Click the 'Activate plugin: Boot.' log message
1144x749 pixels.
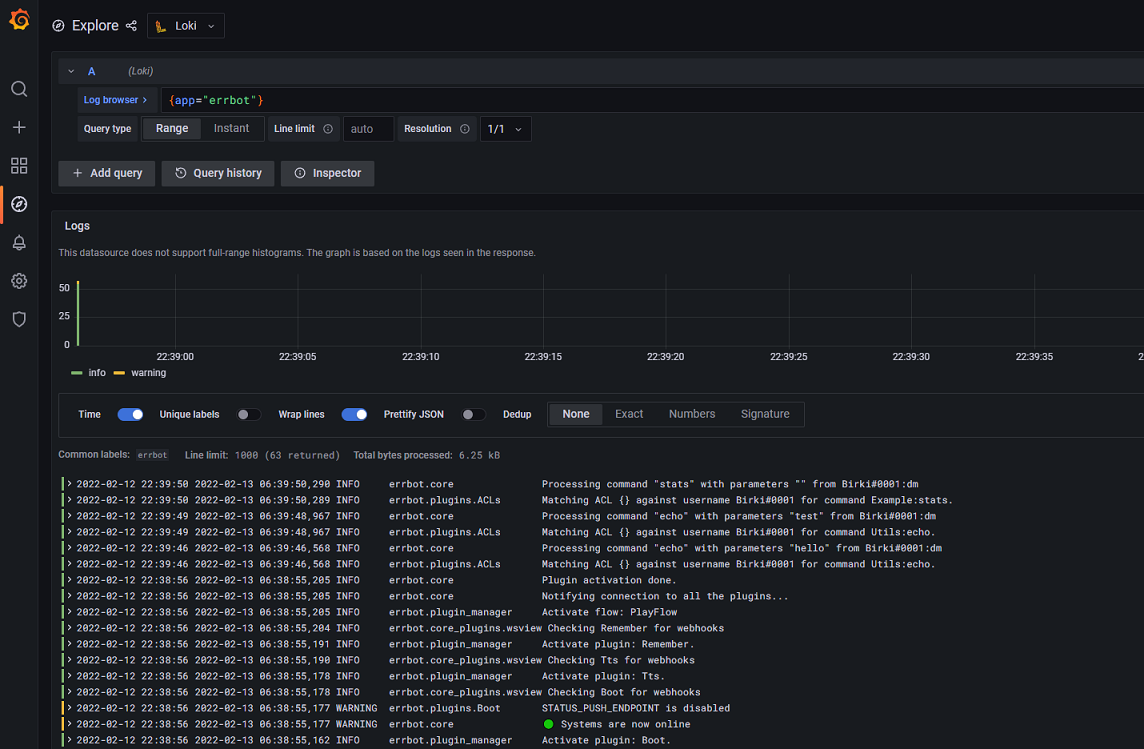tap(606, 740)
